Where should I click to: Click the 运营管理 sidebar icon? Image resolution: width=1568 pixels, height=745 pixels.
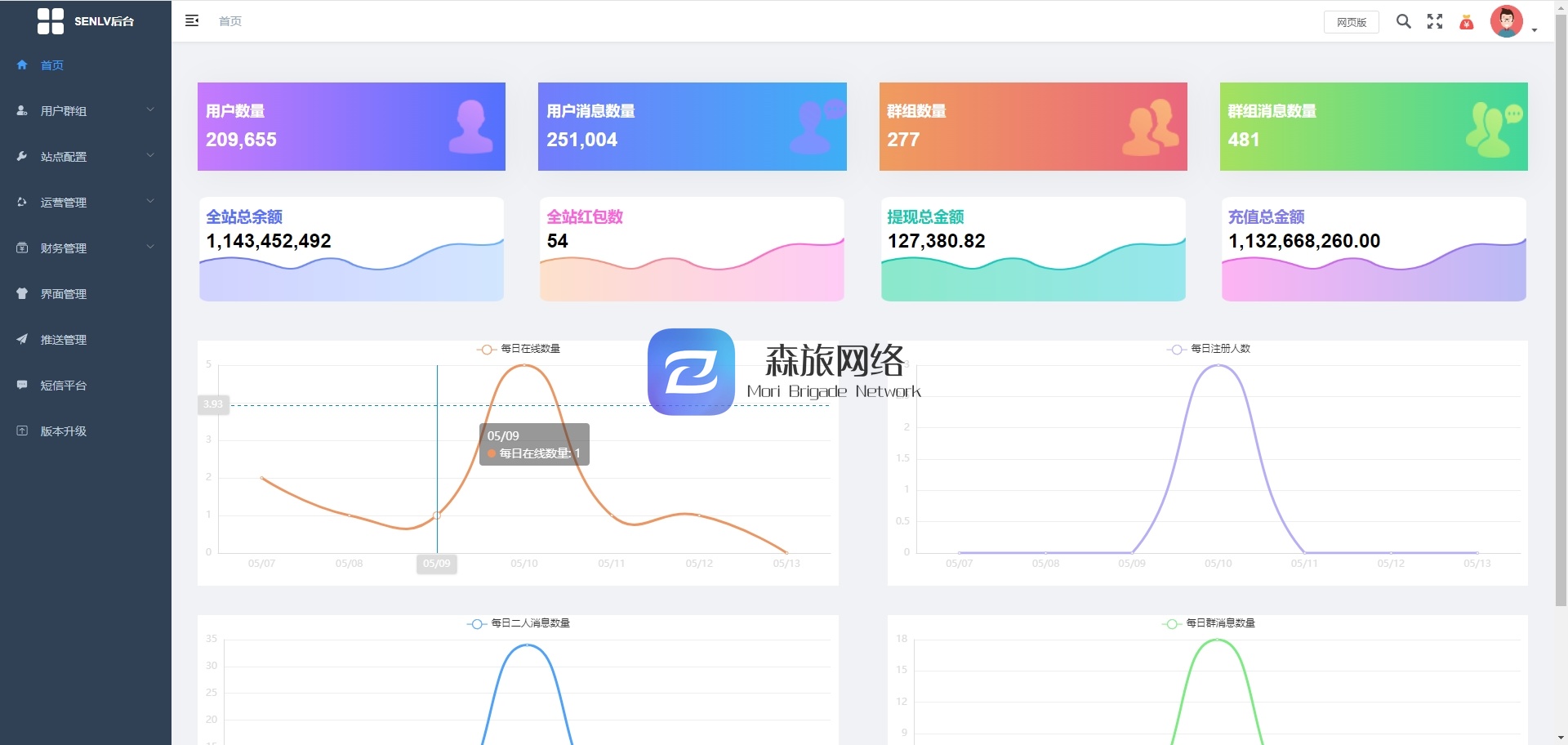click(x=22, y=202)
